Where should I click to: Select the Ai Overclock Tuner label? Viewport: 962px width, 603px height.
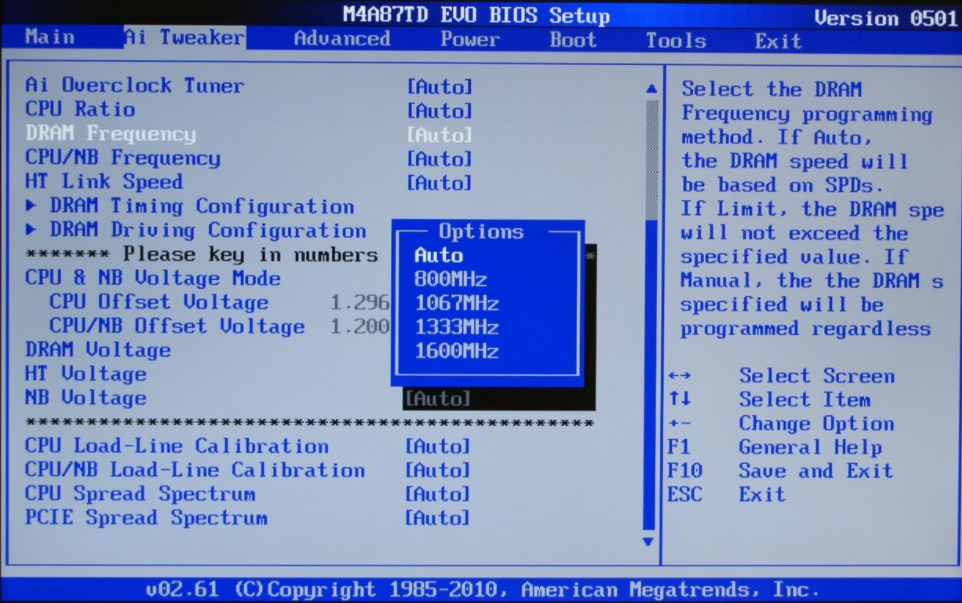(x=134, y=85)
